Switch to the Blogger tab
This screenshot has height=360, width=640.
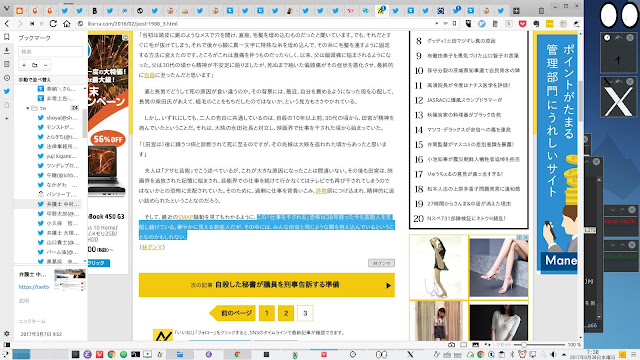19,11
